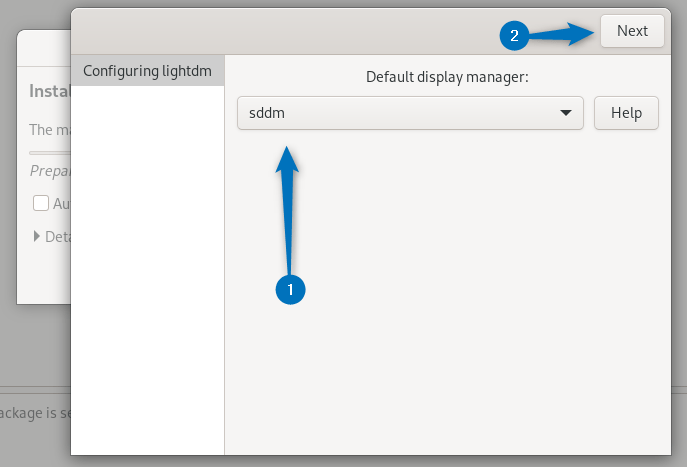Click the blue number 2 badge
The image size is (687, 467).
[x=514, y=36]
